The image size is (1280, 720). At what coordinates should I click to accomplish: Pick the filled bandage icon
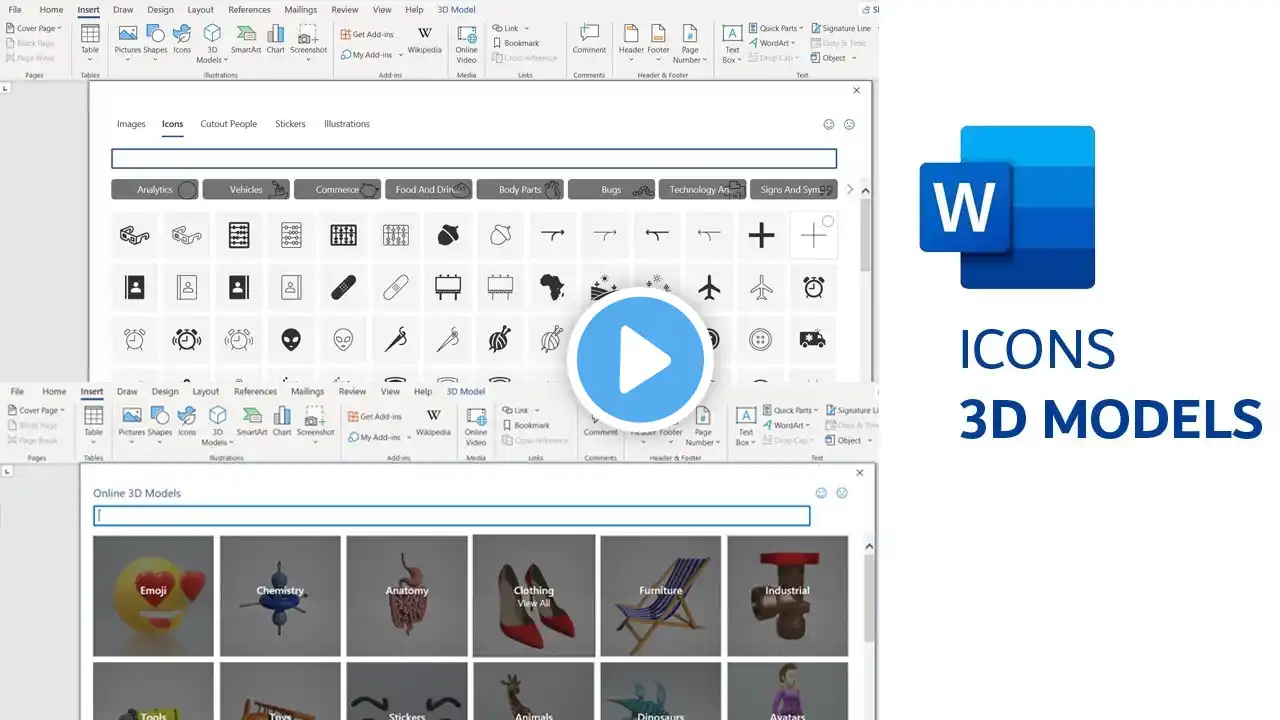(x=343, y=288)
